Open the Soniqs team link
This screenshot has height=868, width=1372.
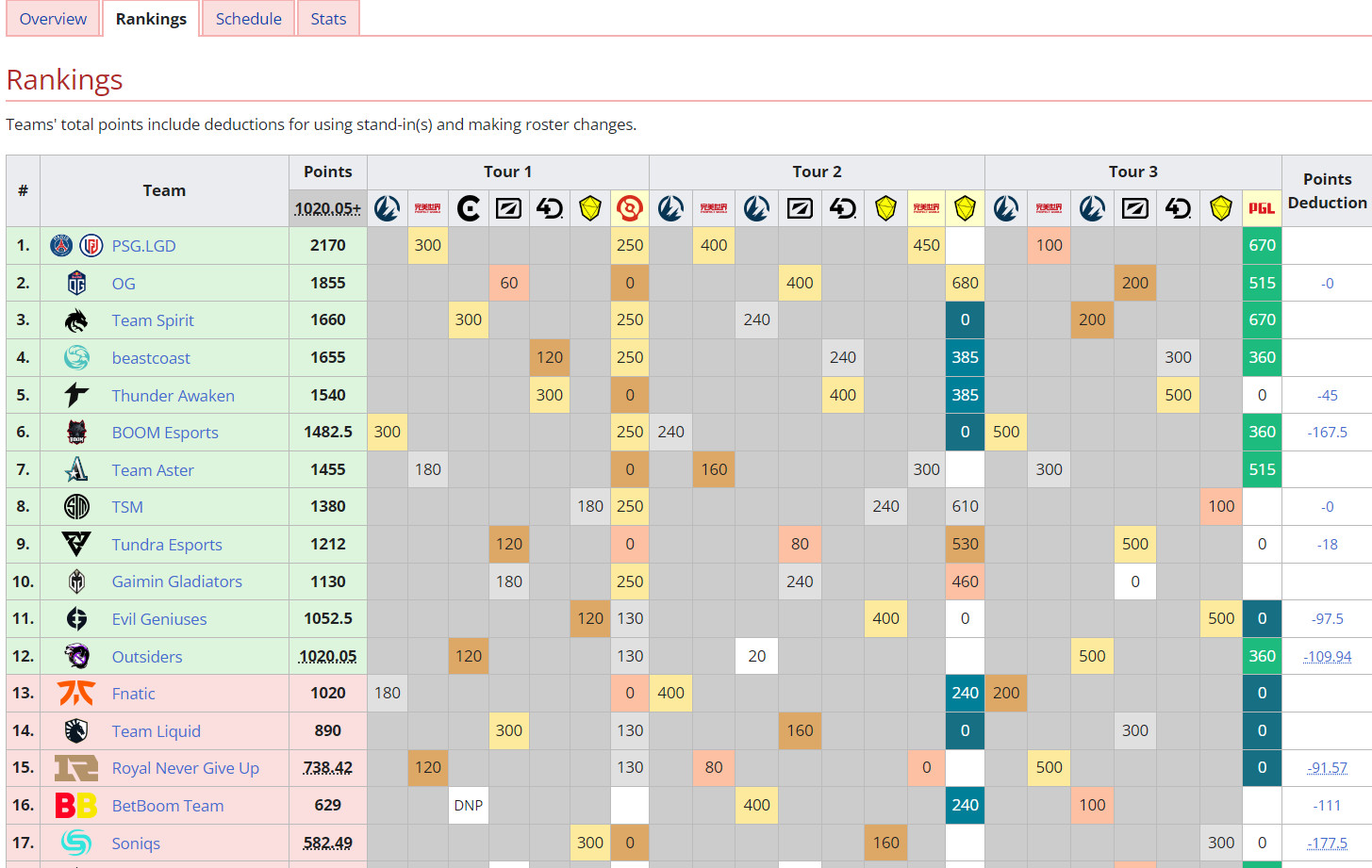click(136, 843)
